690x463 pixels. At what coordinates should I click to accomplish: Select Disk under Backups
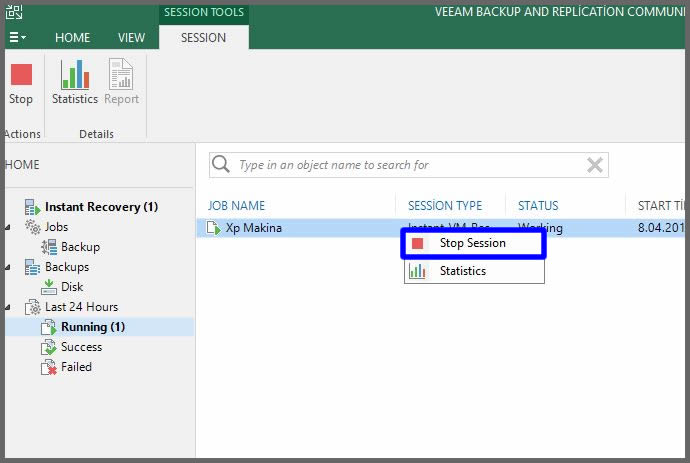pyautogui.click(x=72, y=287)
